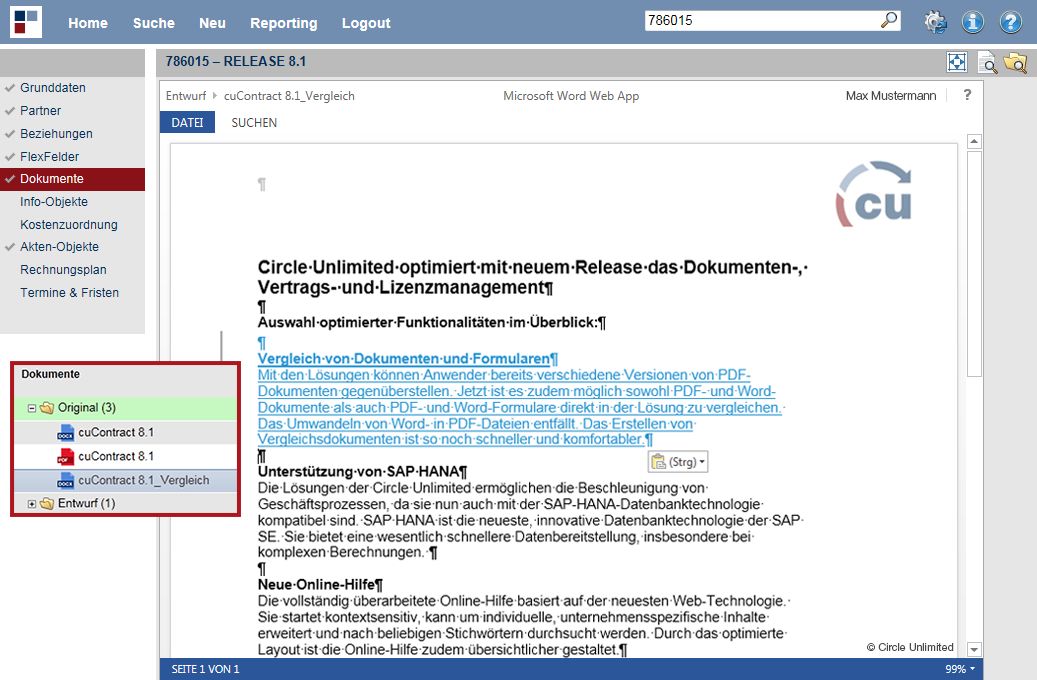Click the Logout link
Screen dimensions: 1037x680
coord(366,23)
